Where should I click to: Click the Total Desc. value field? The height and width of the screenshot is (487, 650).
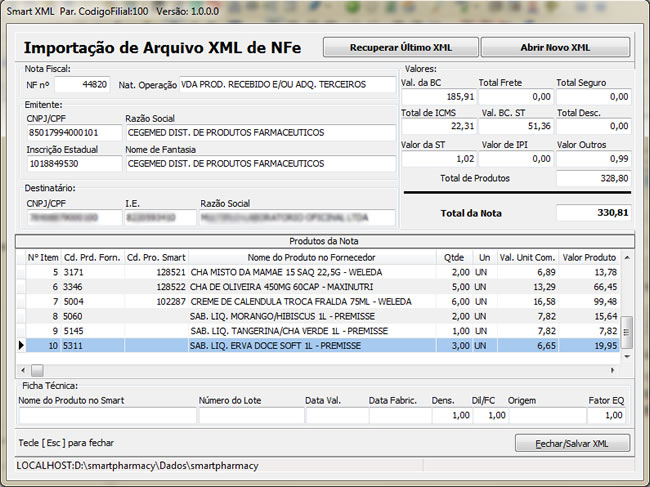[594, 126]
